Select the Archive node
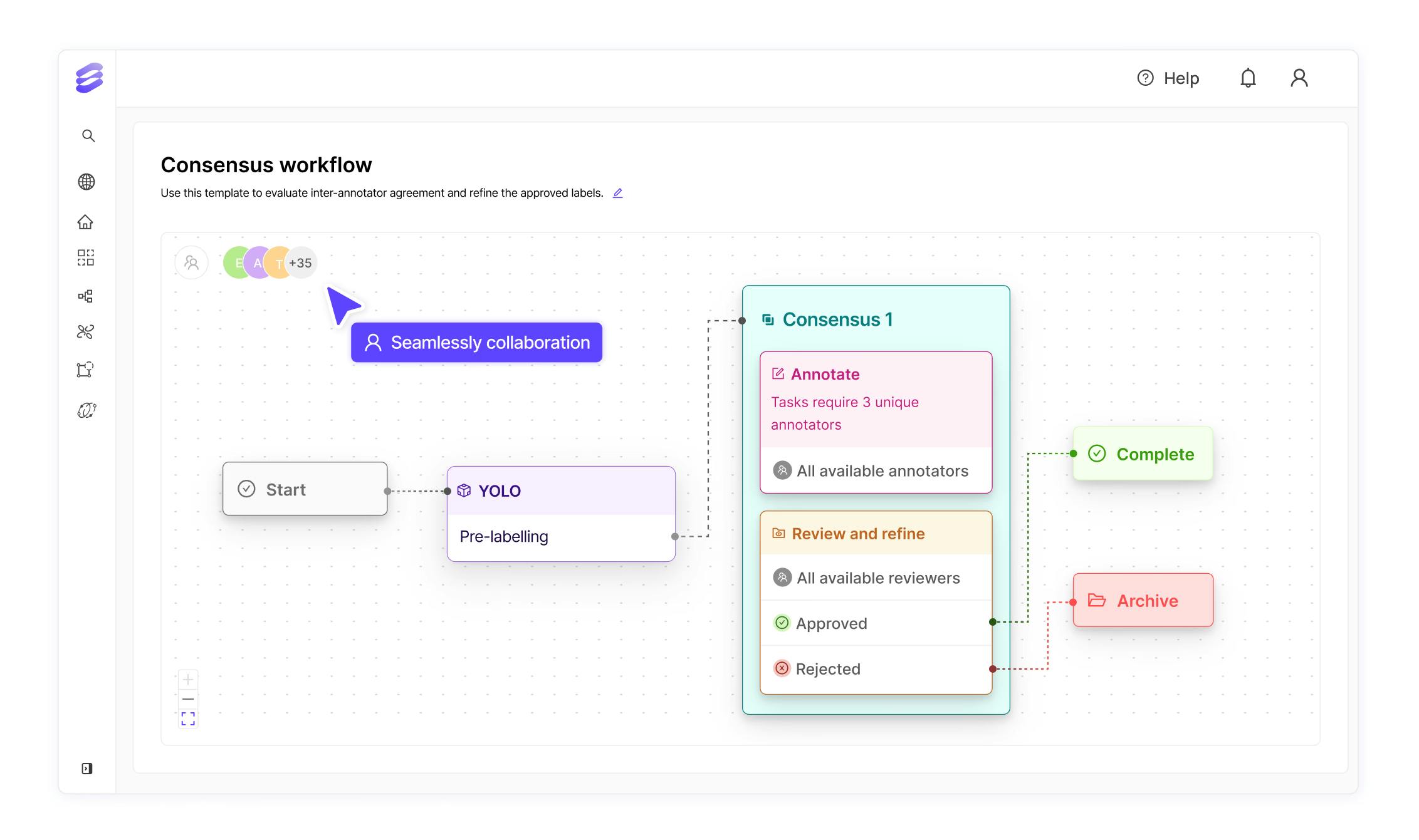This screenshot has width=1419, height=840. [x=1143, y=601]
